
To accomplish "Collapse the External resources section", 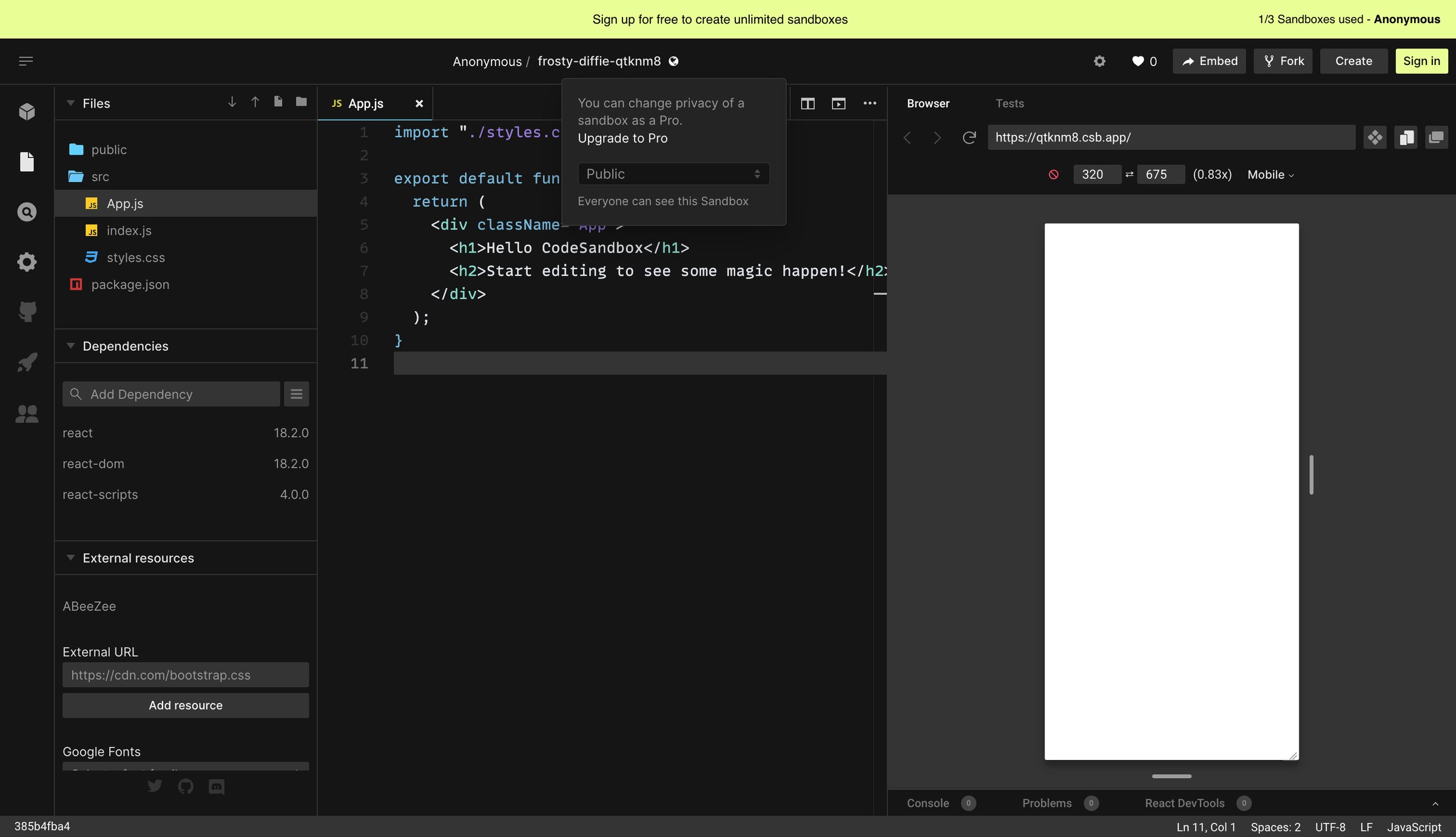I will coord(70,557).
